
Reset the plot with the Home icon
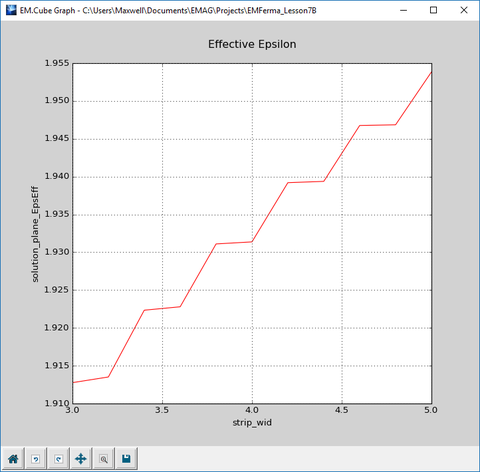[13, 459]
